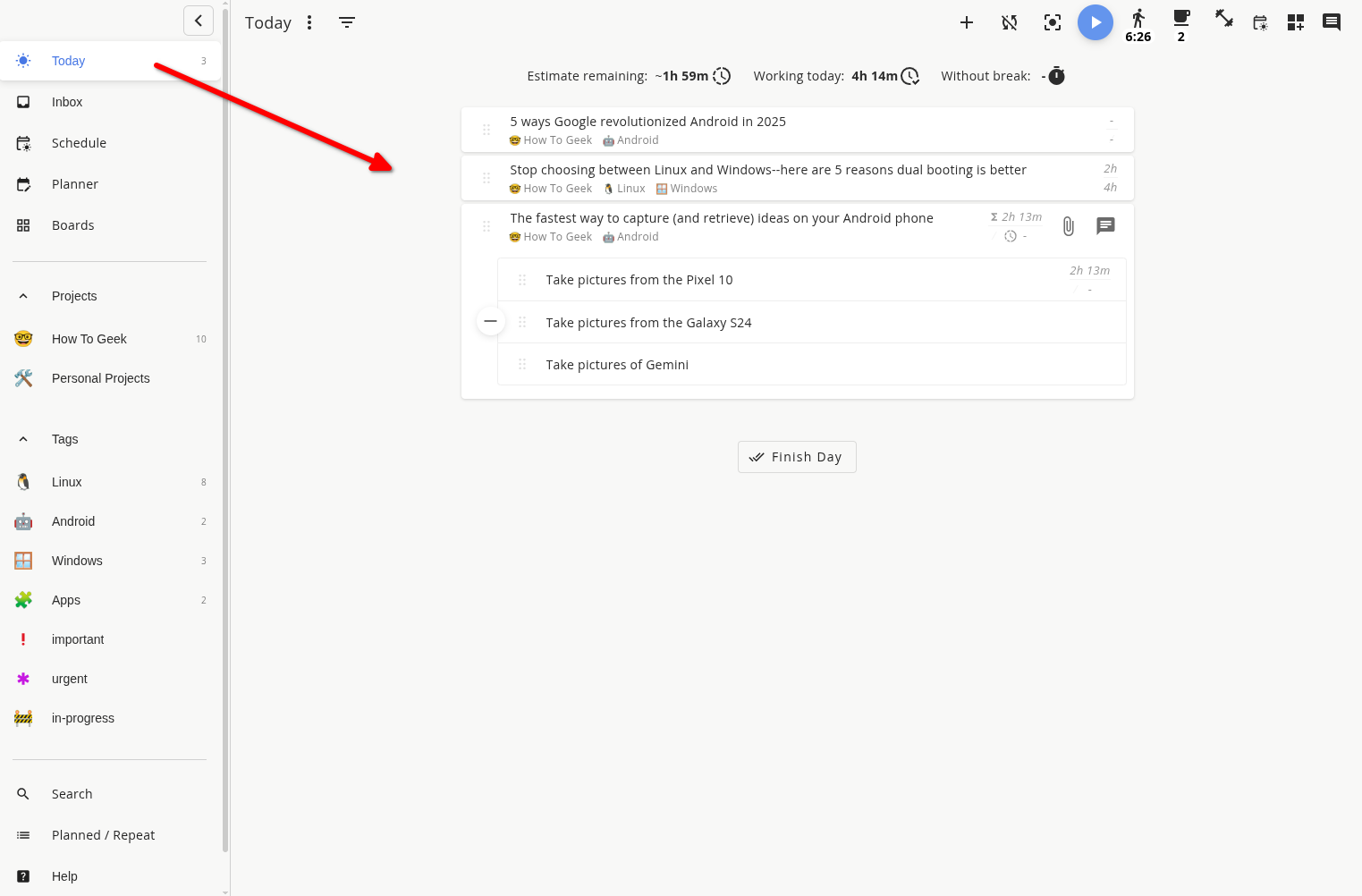Select the Windows tag in sidebar
Screen dimensions: 1362x896
(111, 561)
